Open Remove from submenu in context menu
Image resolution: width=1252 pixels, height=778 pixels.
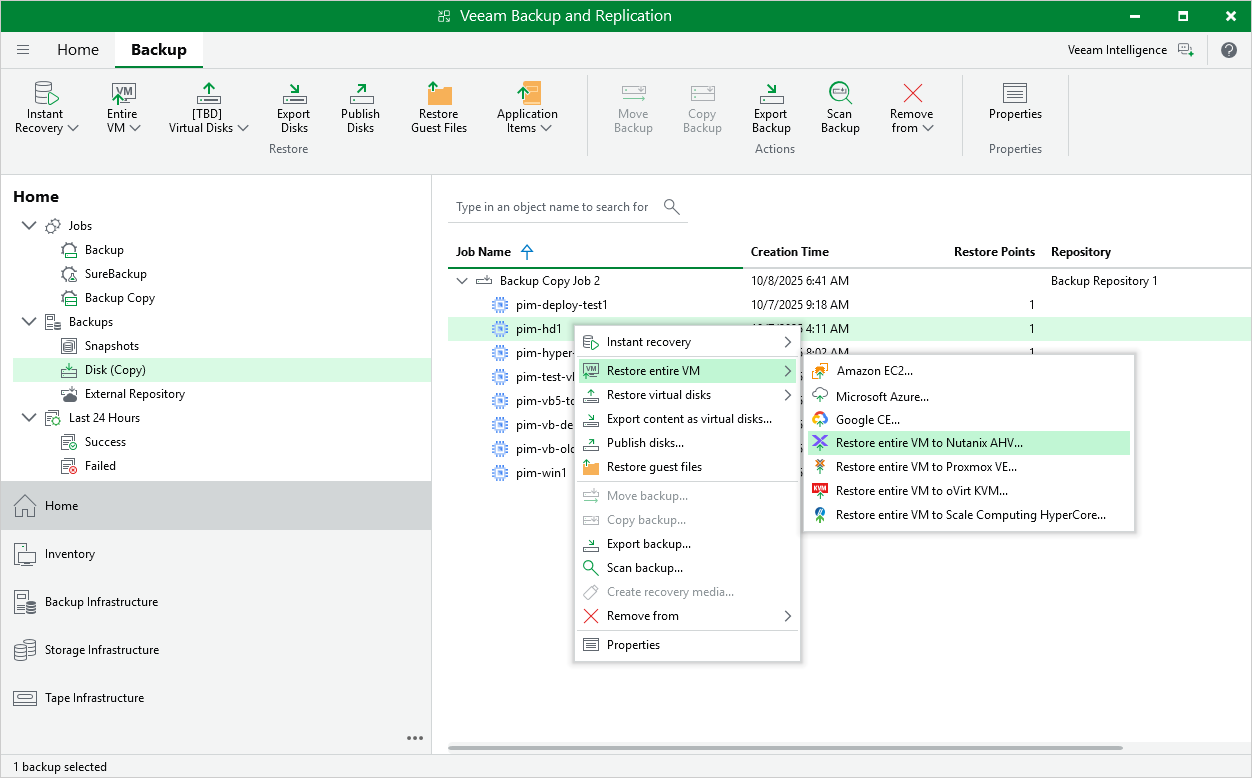(687, 616)
